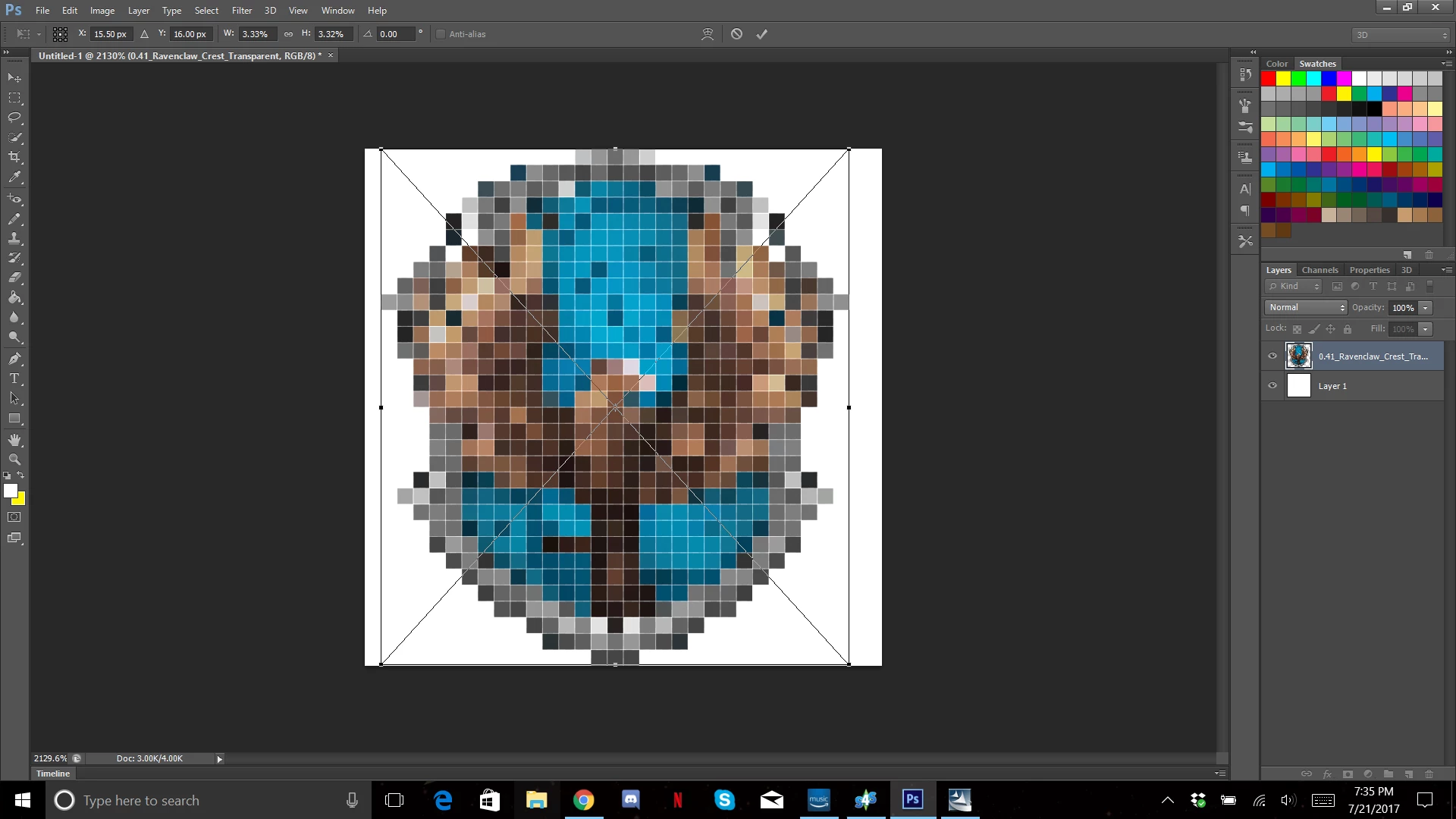Enable the Anti-alias checkbox

pos(441,34)
